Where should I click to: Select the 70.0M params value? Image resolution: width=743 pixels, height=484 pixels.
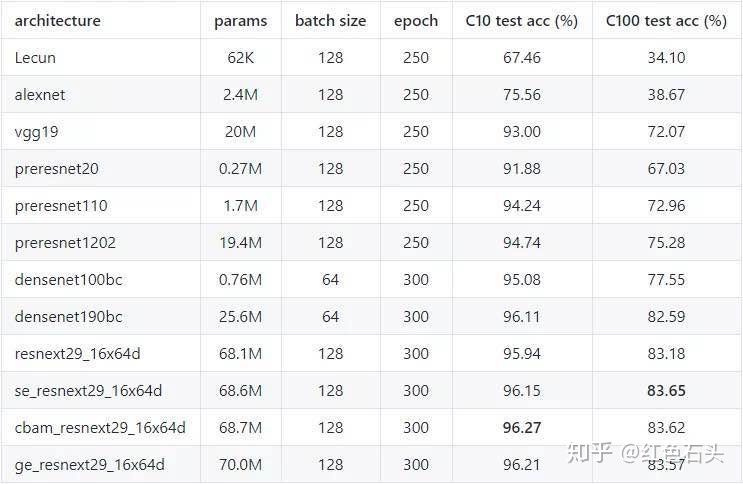pos(240,464)
